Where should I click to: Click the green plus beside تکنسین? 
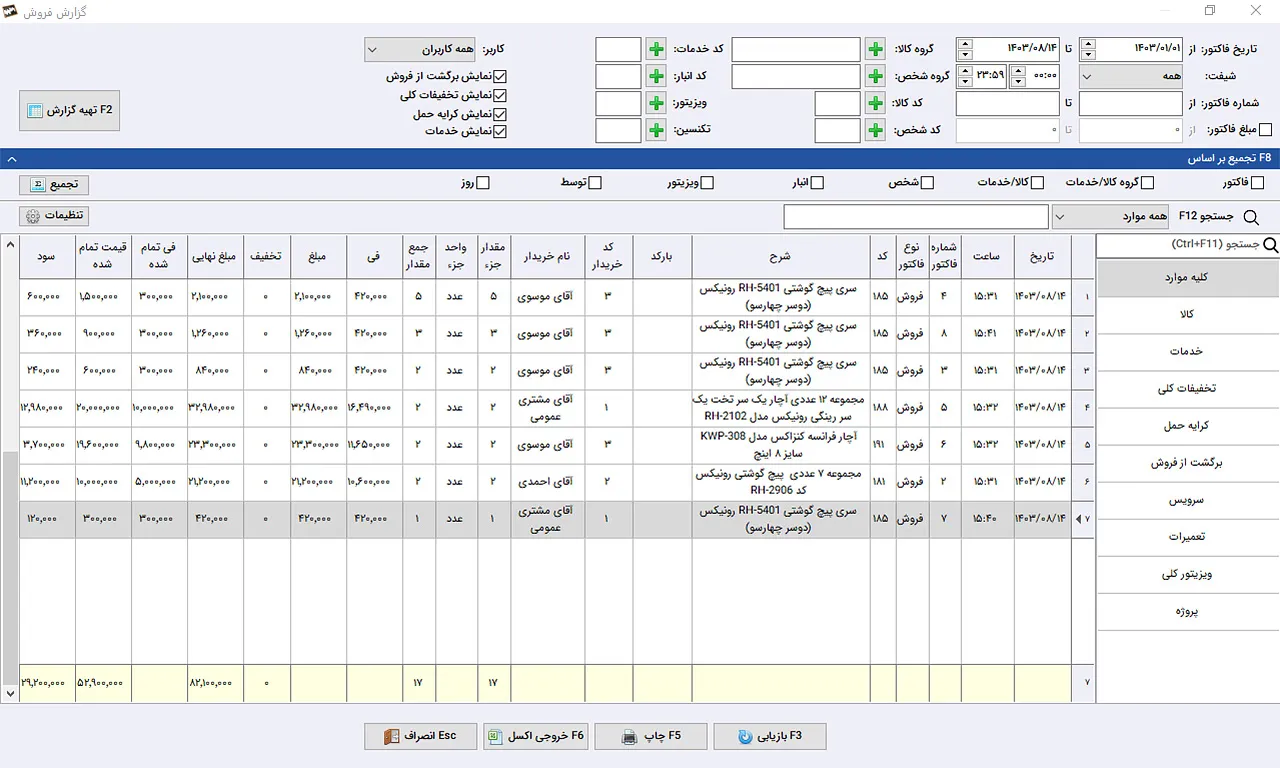click(x=655, y=130)
